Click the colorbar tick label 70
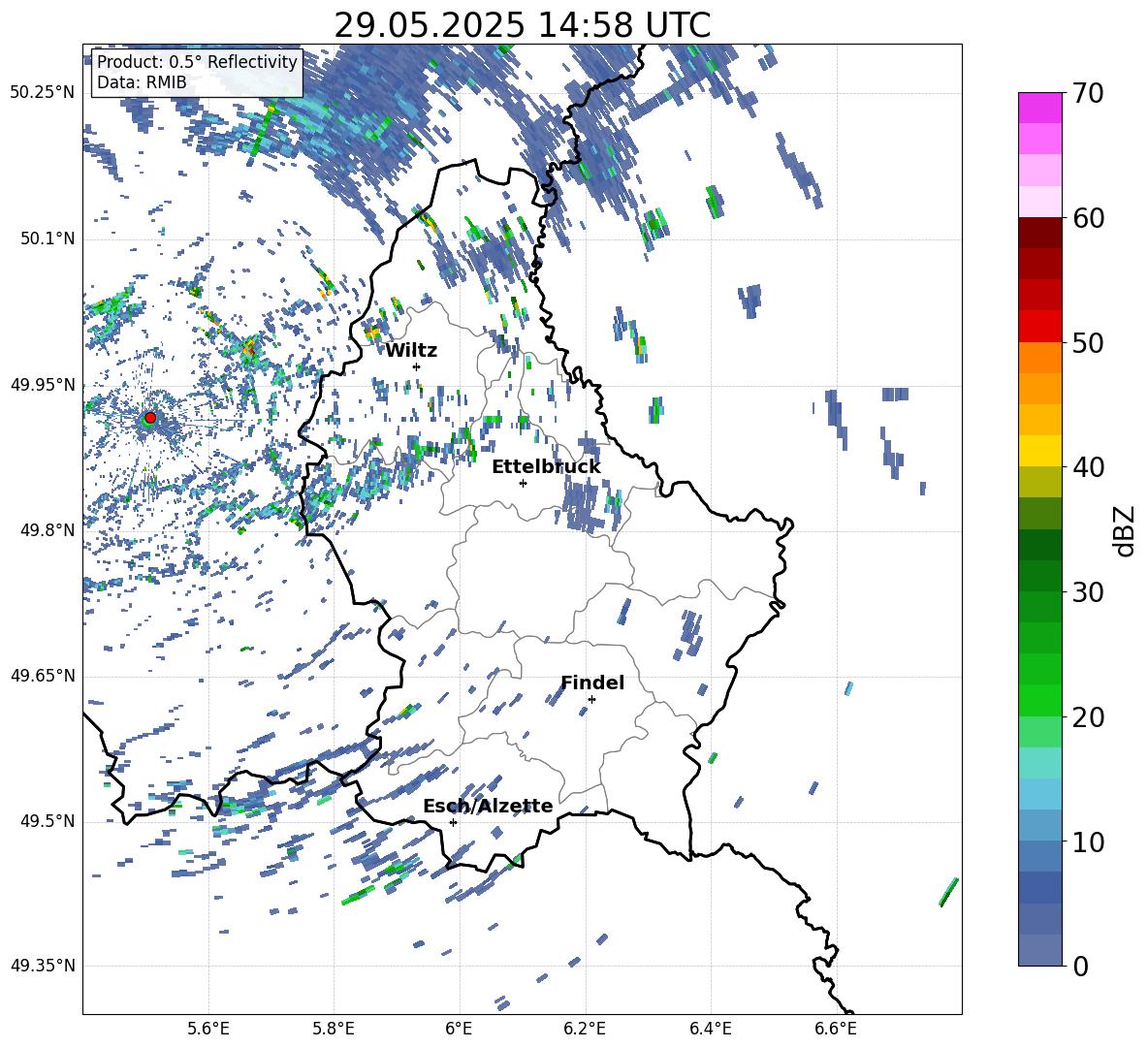 1089,94
